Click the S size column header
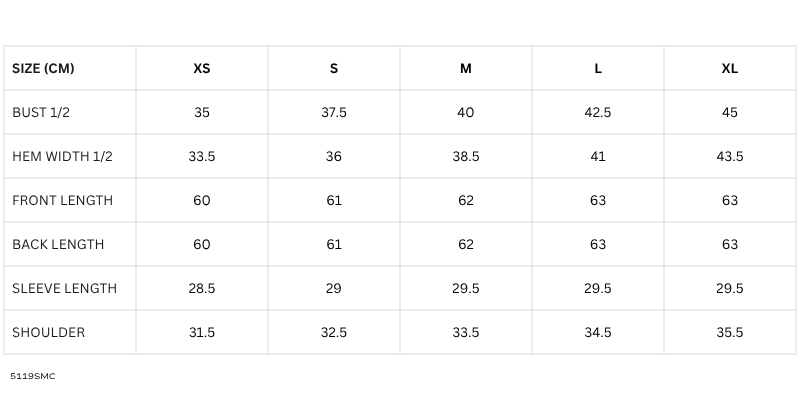The width and height of the screenshot is (800, 400). [334, 69]
